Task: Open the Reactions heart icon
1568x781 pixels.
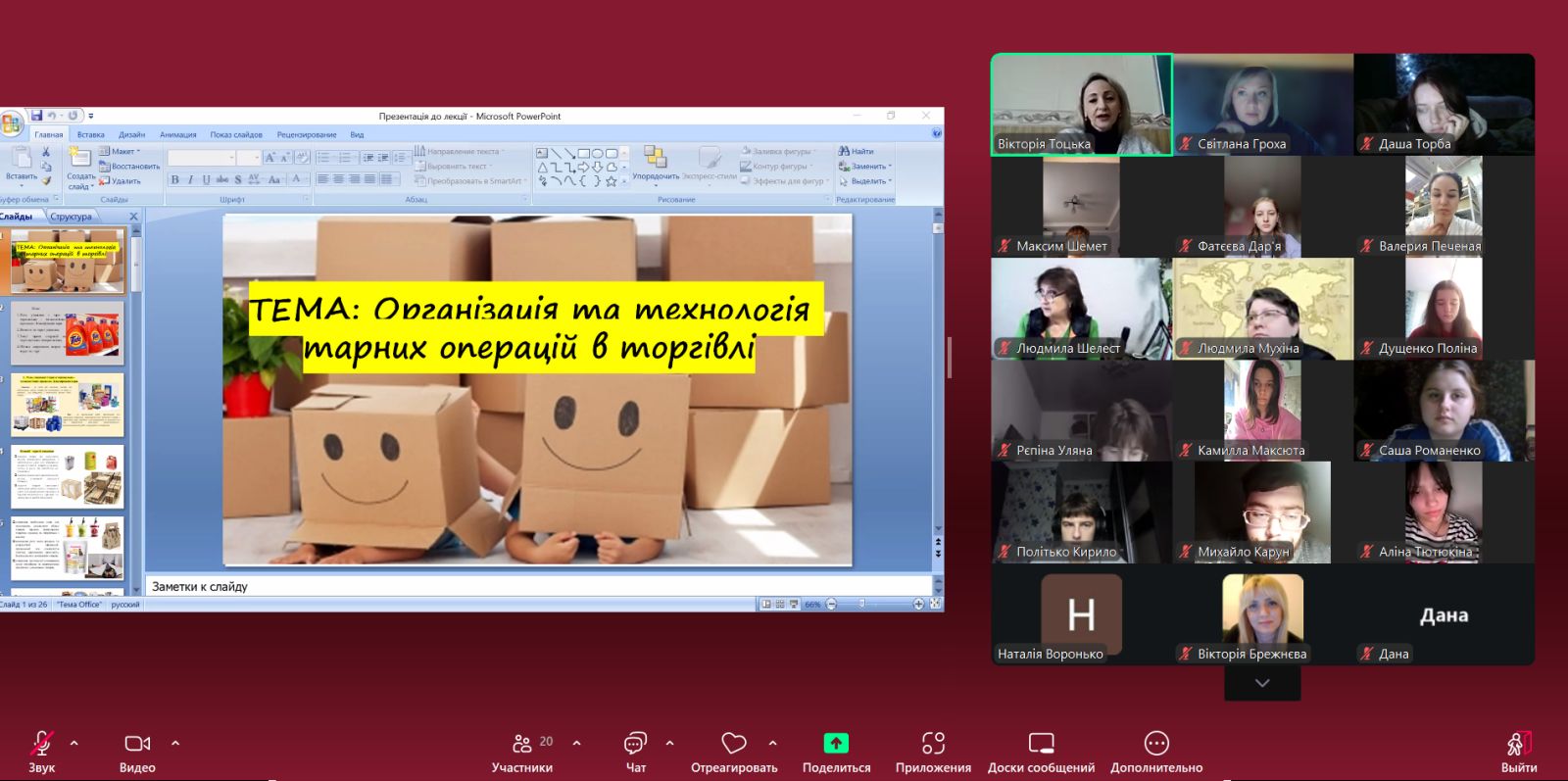Action: 733,743
